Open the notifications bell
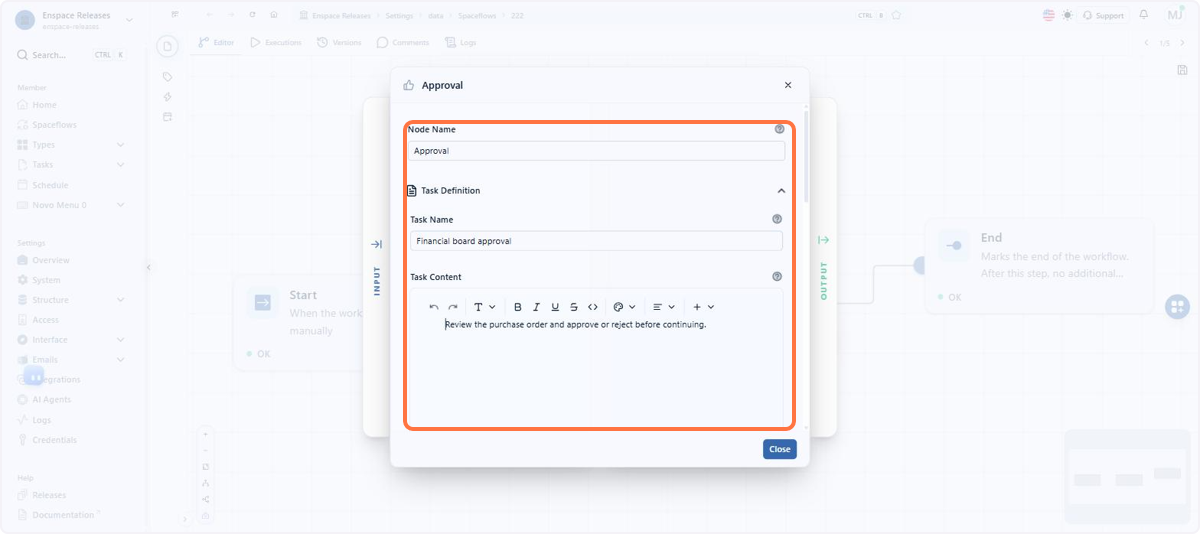Image resolution: width=1200 pixels, height=534 pixels. pyautogui.click(x=1144, y=15)
